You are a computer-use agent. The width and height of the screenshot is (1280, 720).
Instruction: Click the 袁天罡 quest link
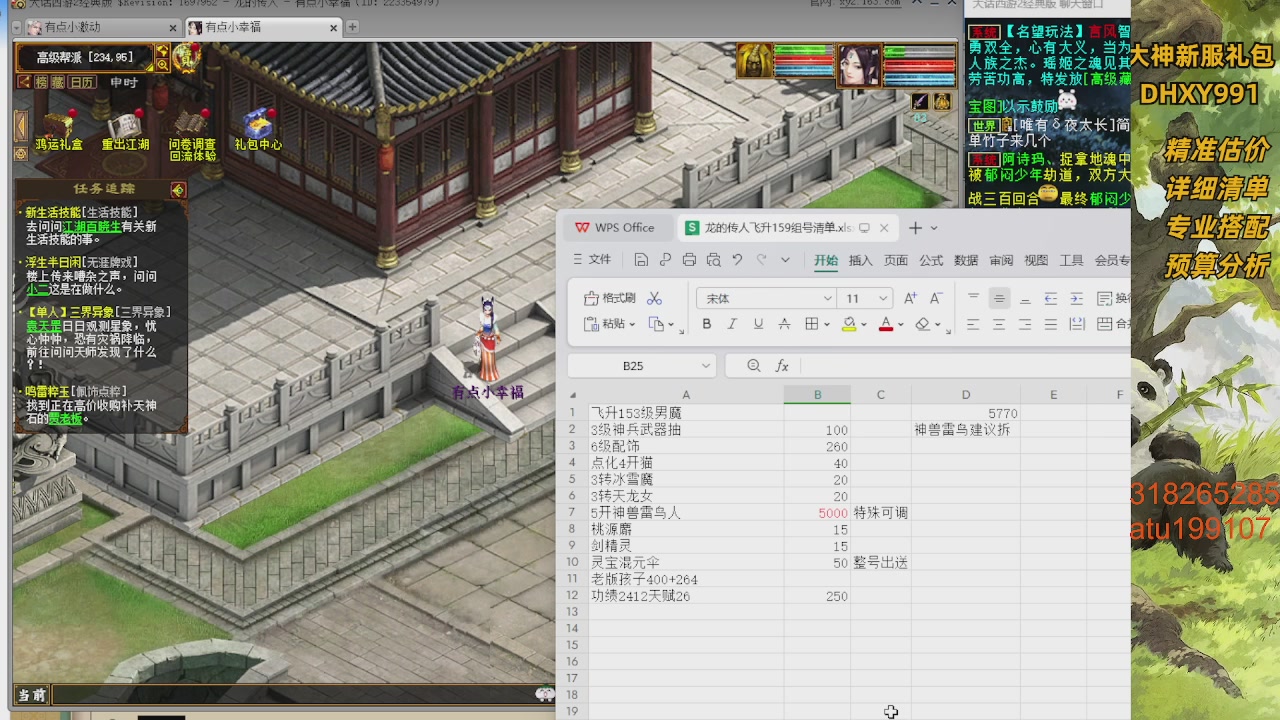44,326
